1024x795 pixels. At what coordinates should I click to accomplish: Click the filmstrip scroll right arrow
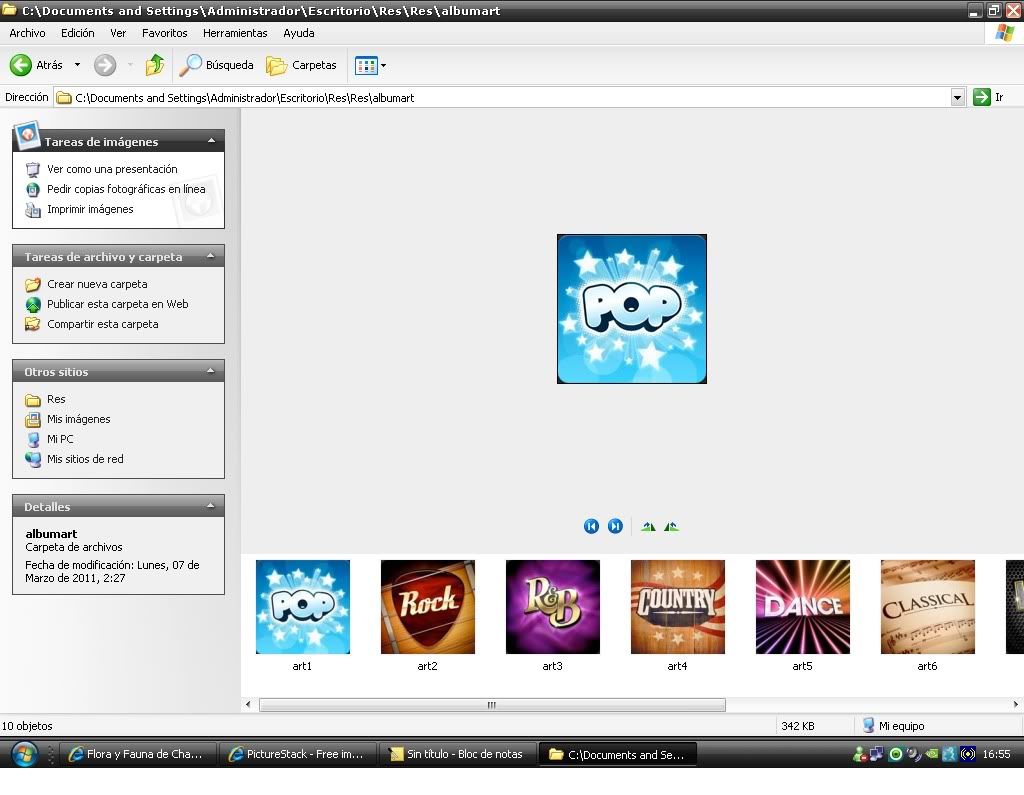click(1016, 705)
